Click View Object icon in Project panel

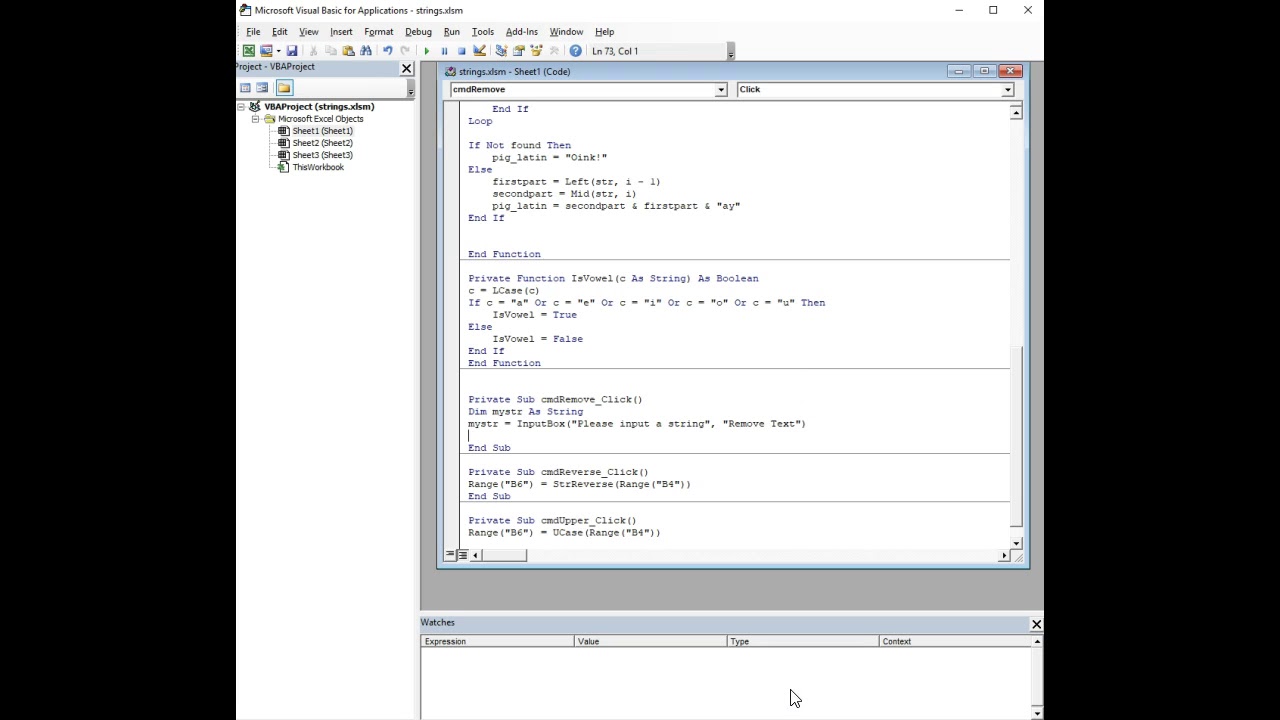262,88
